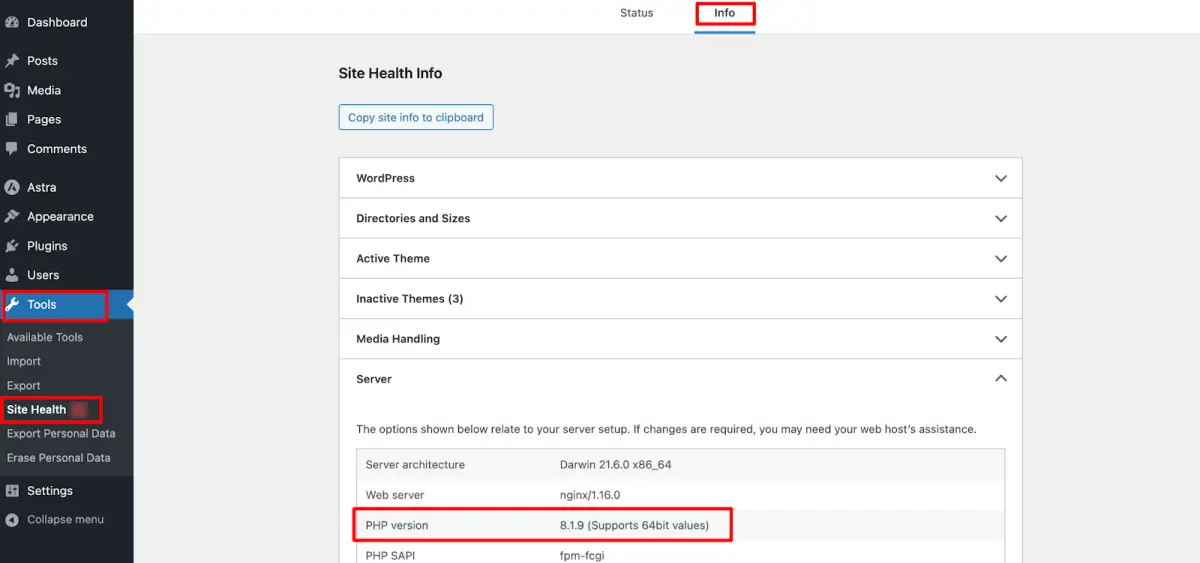Click the Tools wrench icon
This screenshot has width=1200, height=563.
12,305
